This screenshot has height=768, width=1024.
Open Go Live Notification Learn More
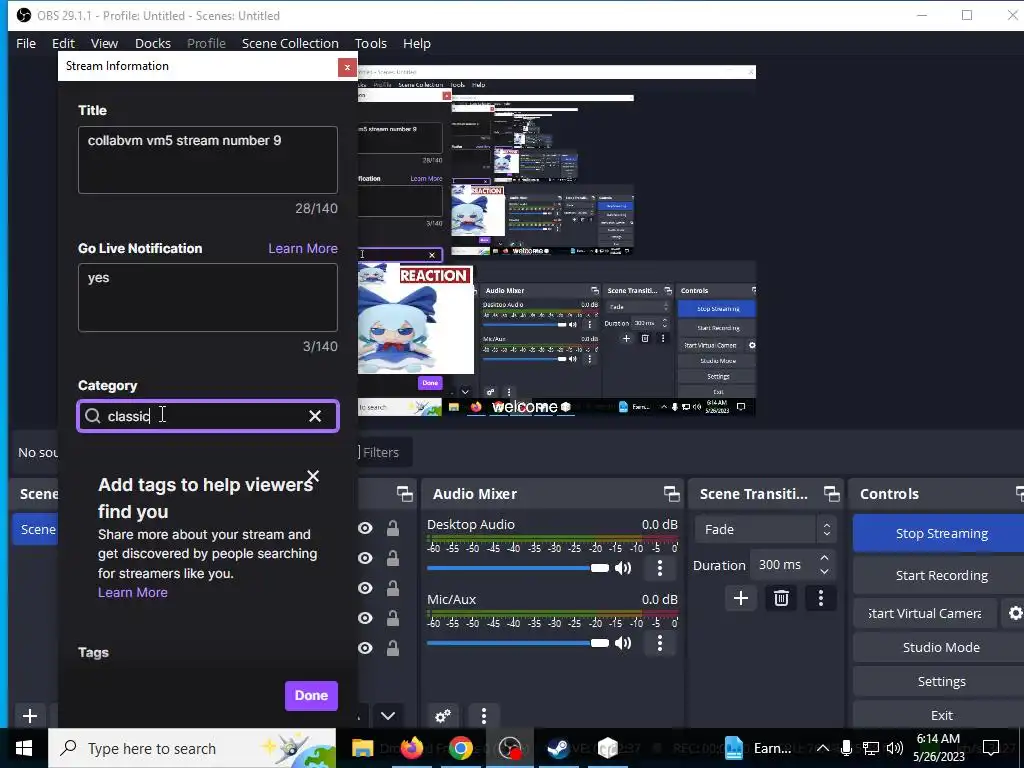[302, 249]
